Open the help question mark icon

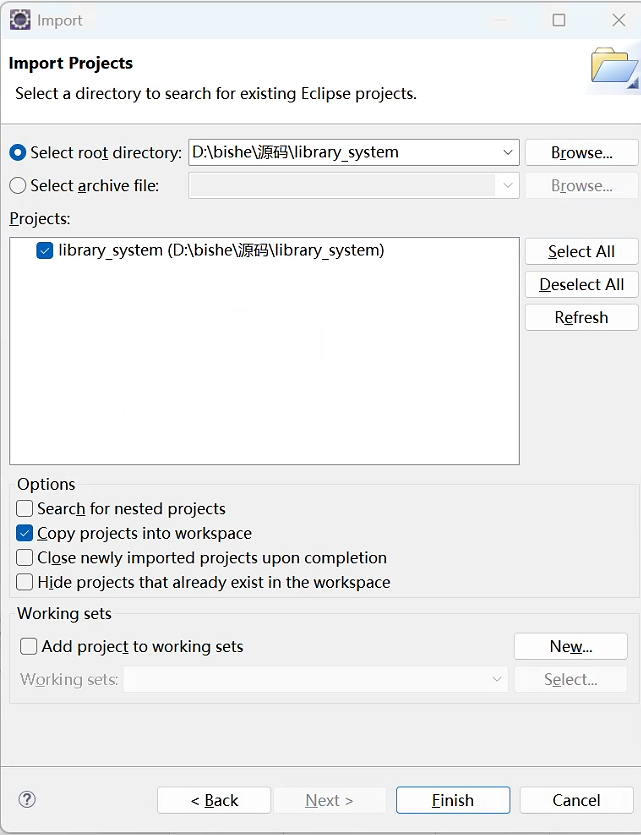coord(27,799)
